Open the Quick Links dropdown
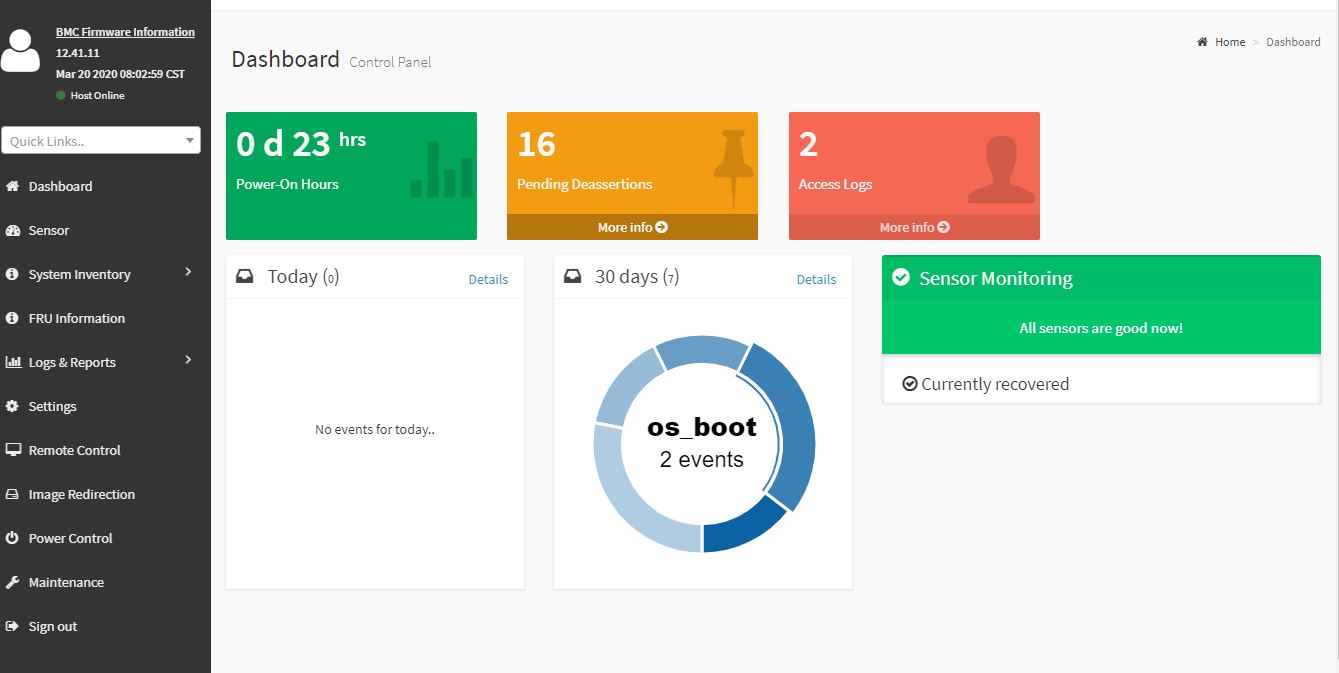1339x673 pixels. (101, 141)
